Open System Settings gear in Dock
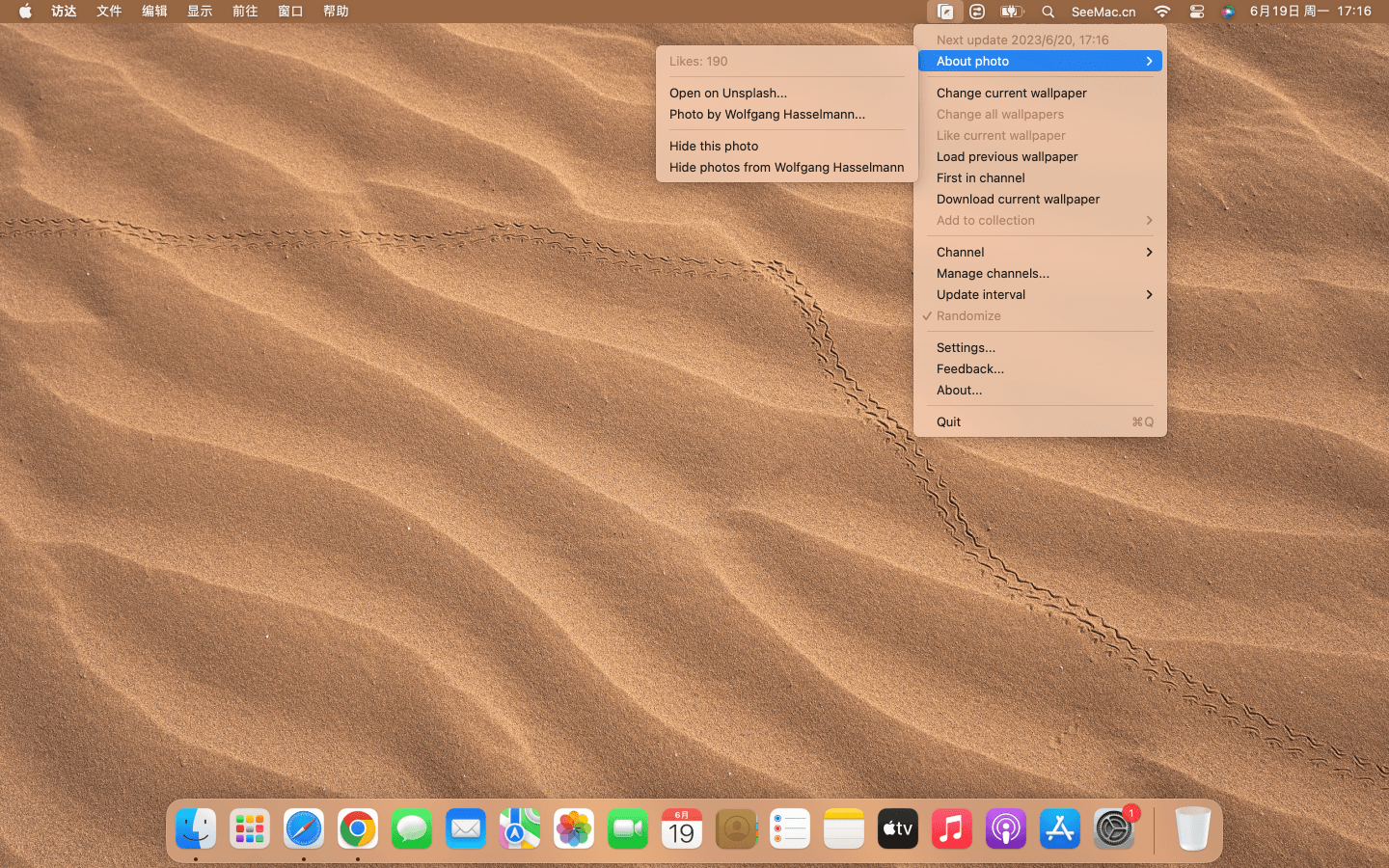Viewport: 1389px width, 868px height. pos(1113,829)
